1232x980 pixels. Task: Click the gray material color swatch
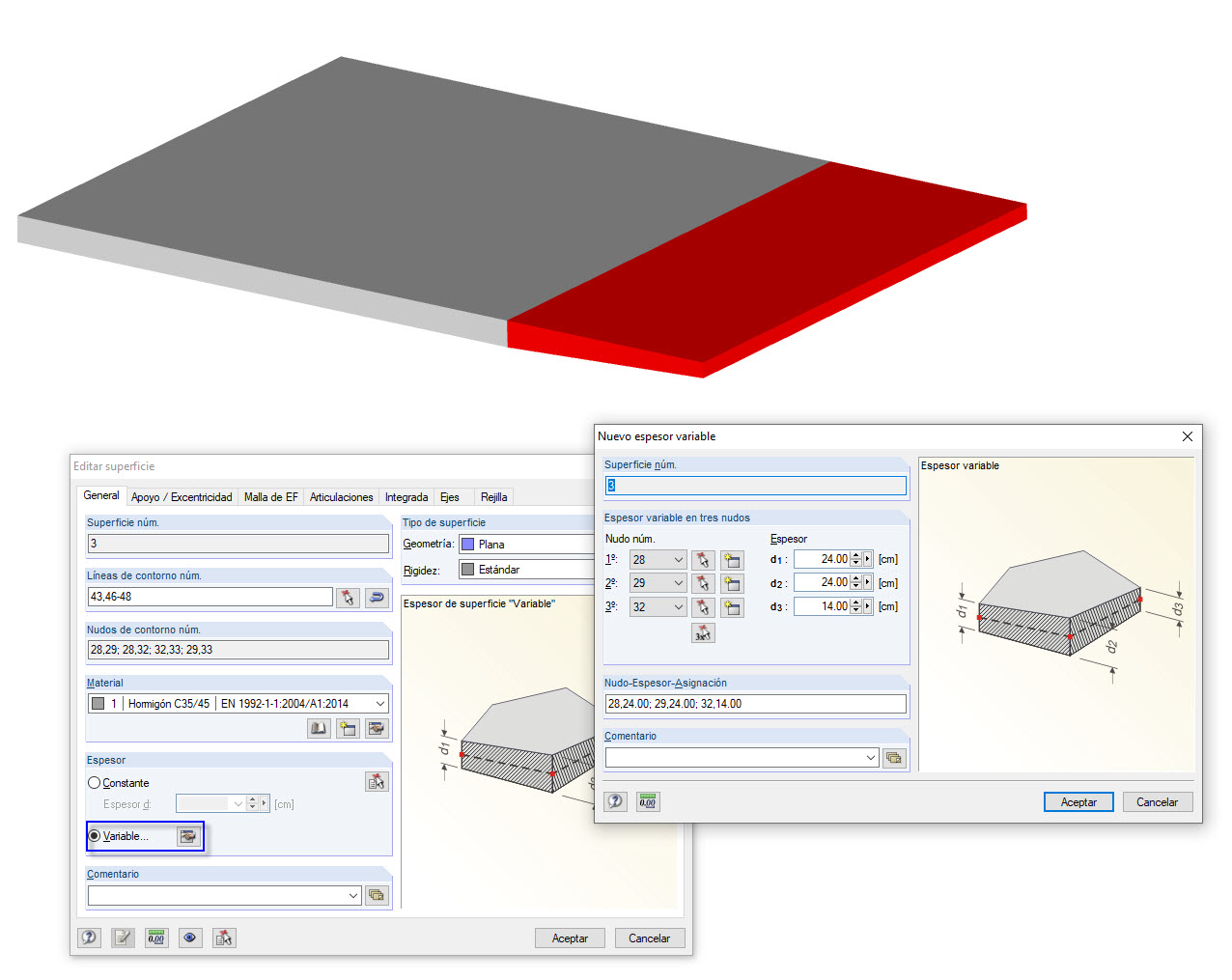point(98,704)
